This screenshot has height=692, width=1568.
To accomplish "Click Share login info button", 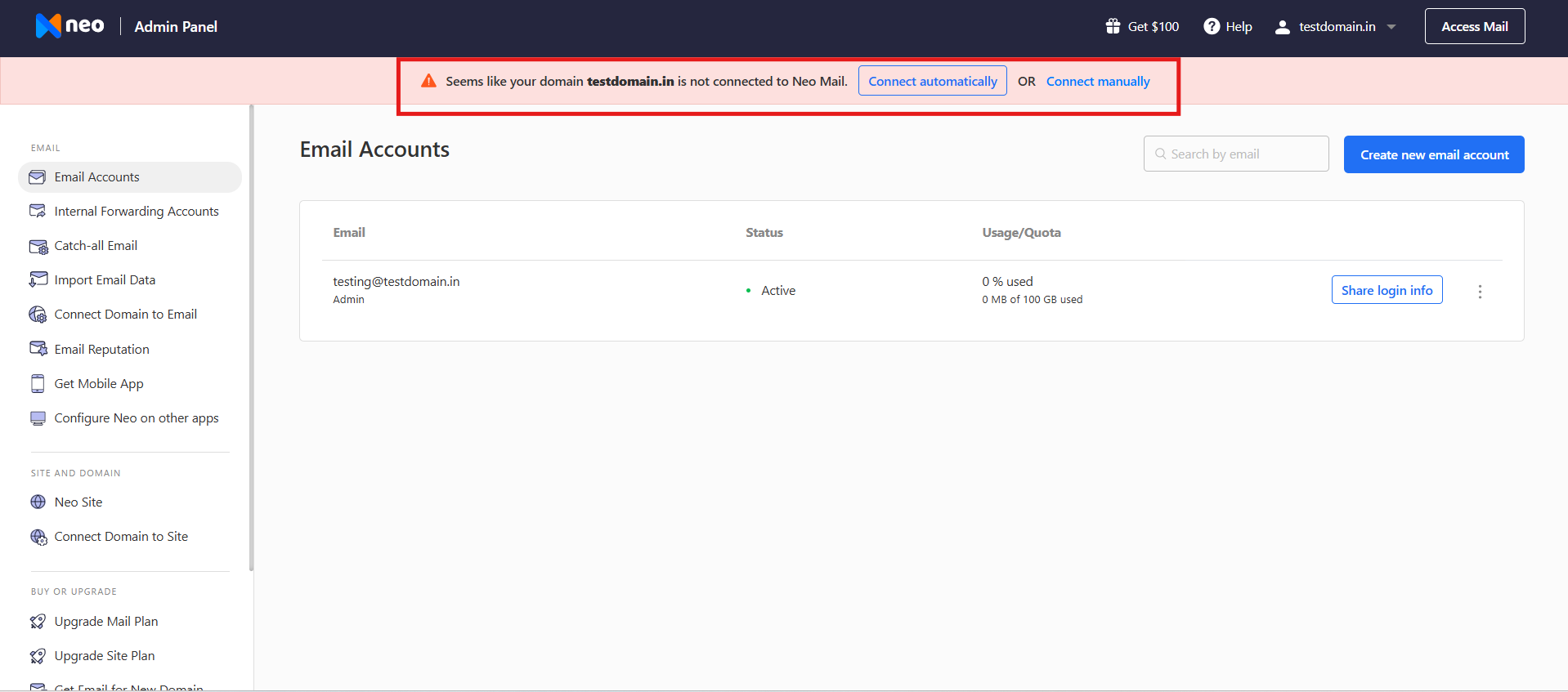I will pos(1387,290).
